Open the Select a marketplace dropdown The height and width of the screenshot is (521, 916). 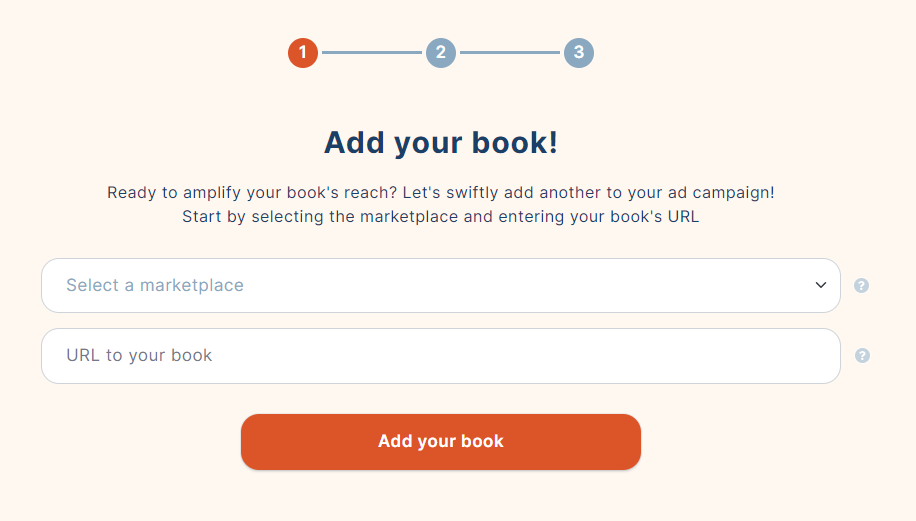(440, 285)
